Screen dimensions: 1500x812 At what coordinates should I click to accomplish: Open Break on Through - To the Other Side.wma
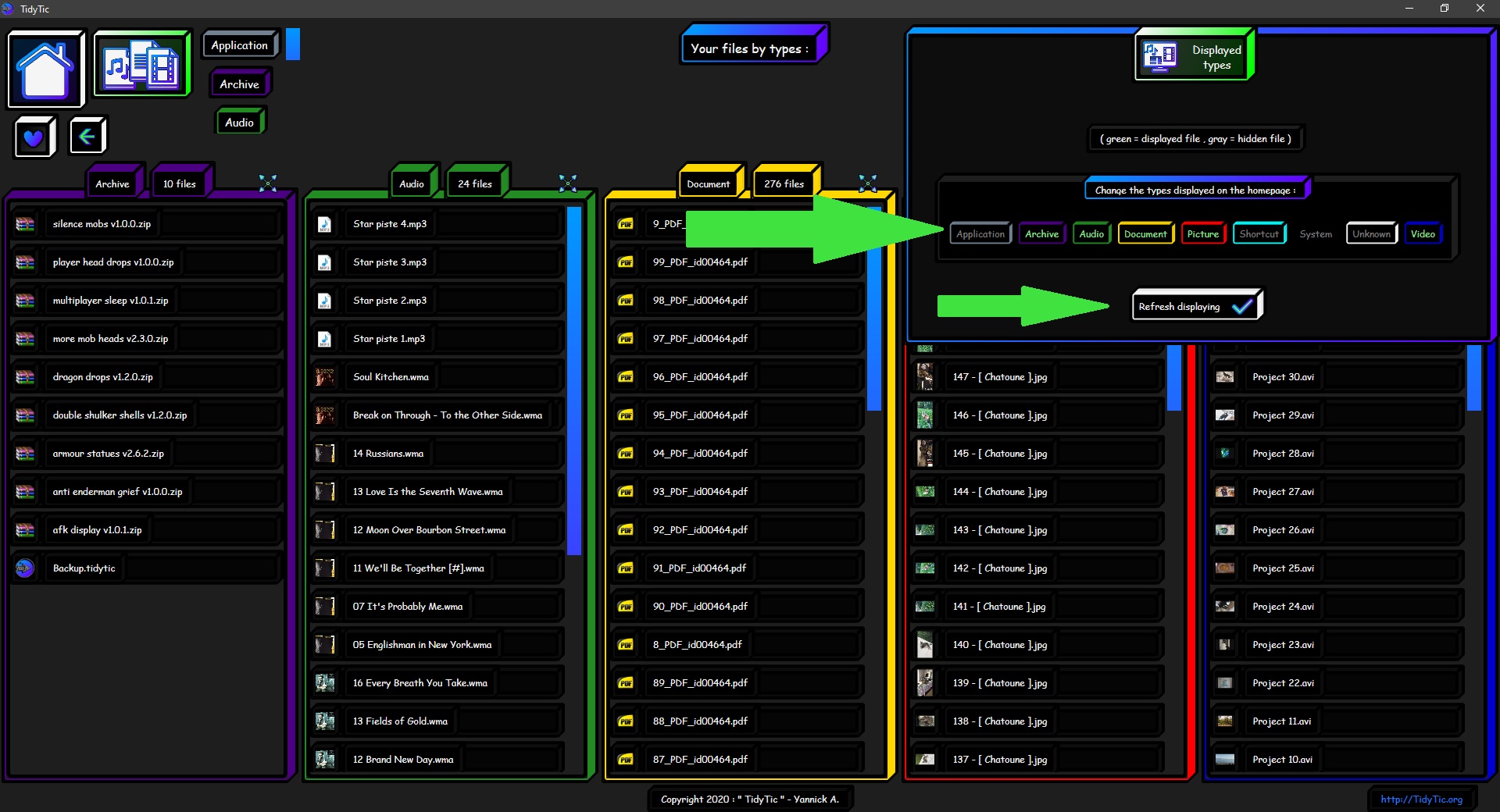pos(437,415)
